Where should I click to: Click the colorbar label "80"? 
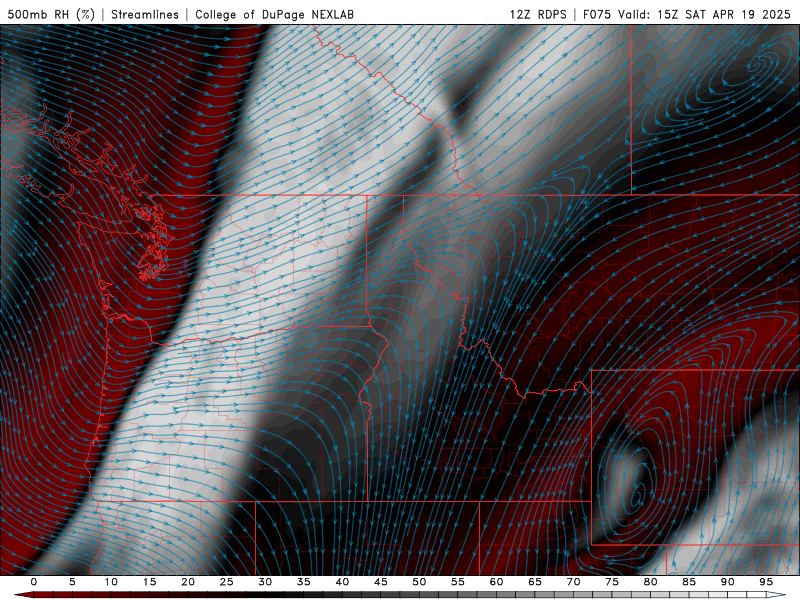tap(650, 582)
